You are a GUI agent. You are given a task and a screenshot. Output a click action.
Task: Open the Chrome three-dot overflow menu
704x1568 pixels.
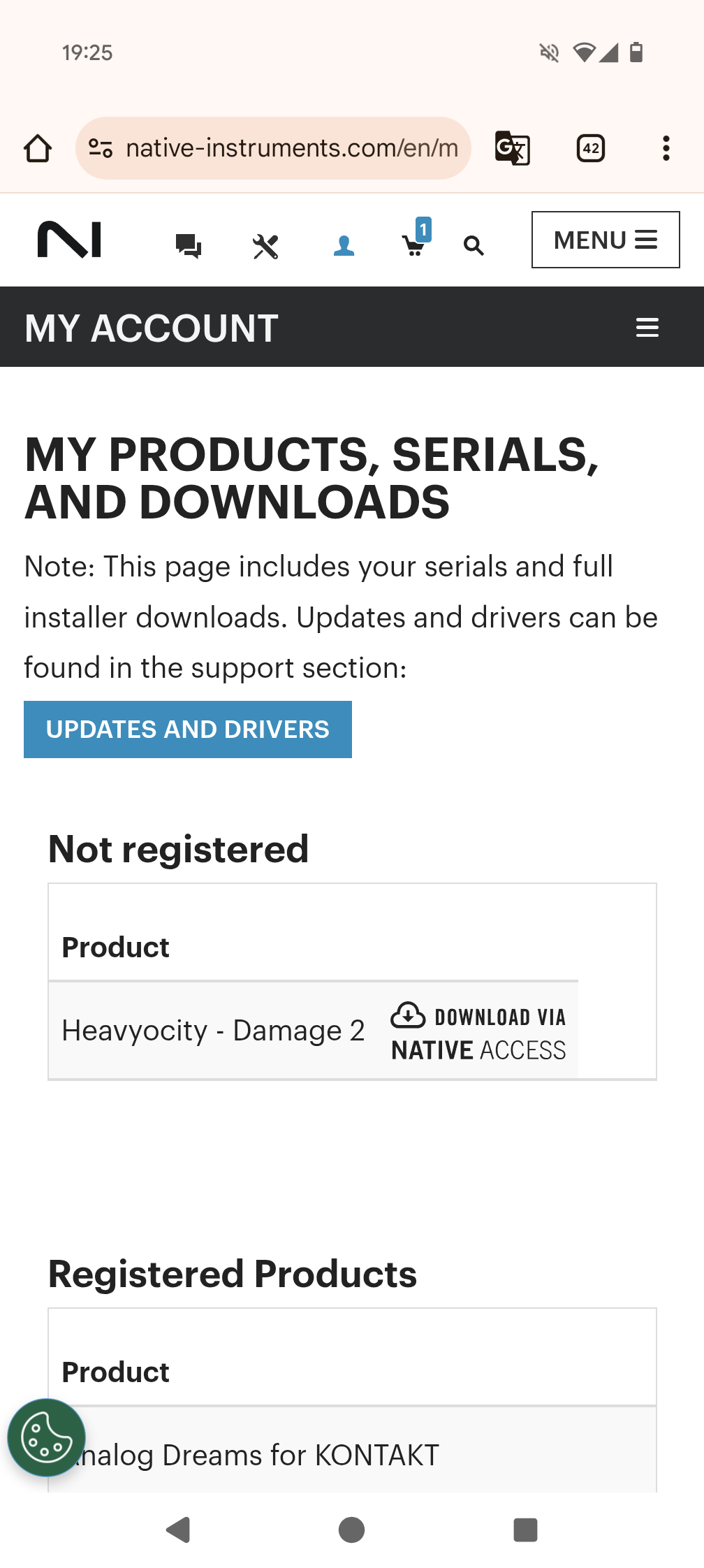click(x=666, y=148)
